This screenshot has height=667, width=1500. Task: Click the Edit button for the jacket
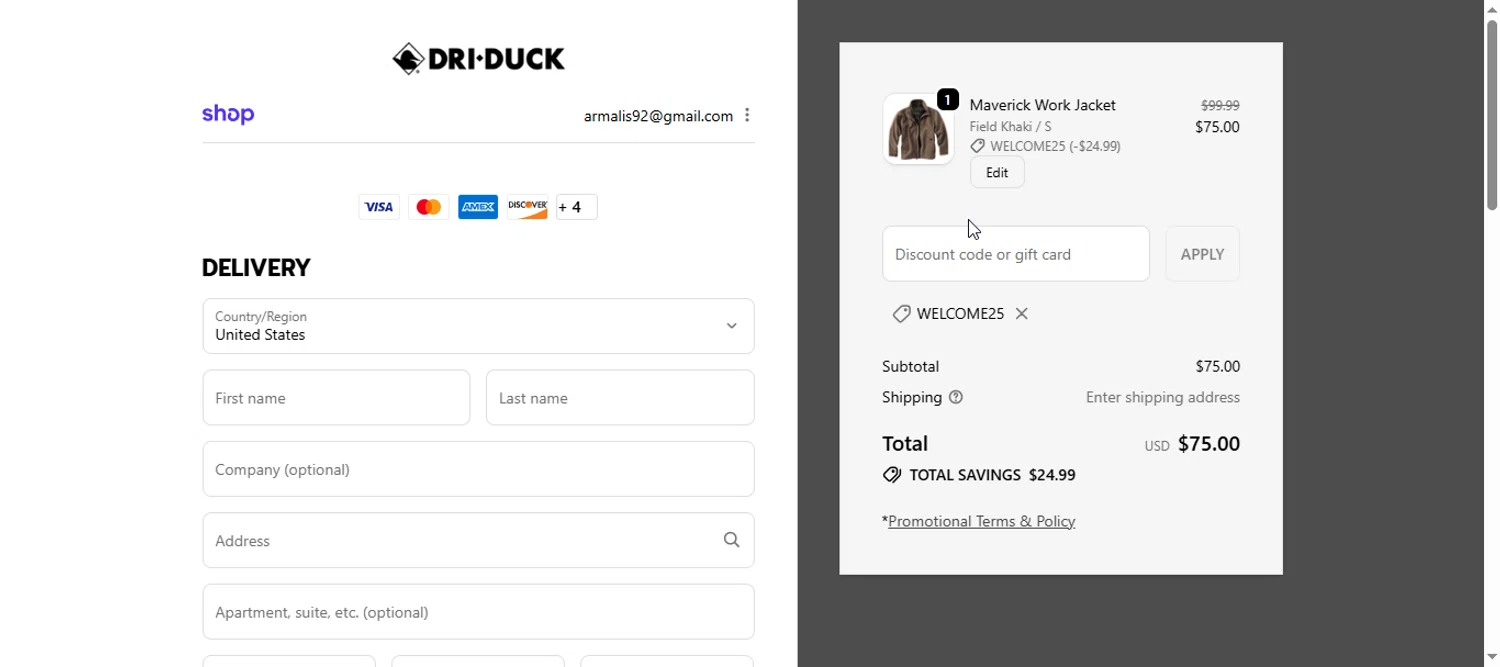(997, 172)
